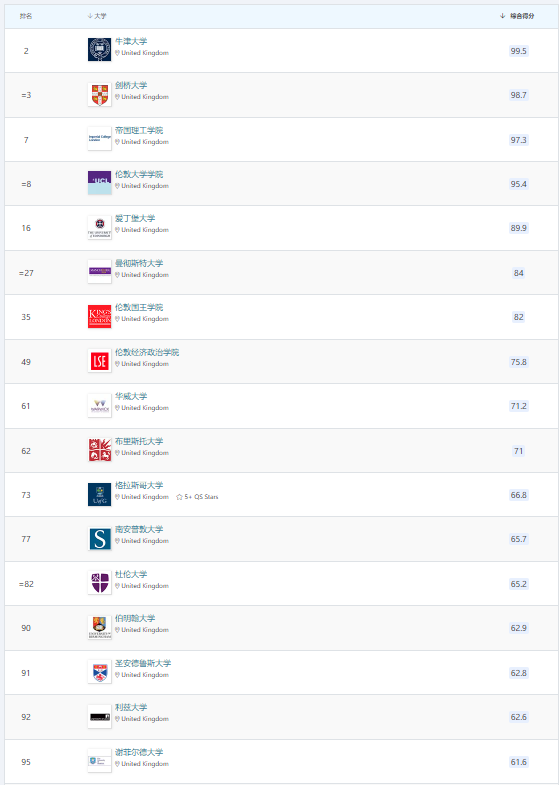Open the 帝国理工学院 link
Screen dimensions: 559x785
(x=139, y=131)
